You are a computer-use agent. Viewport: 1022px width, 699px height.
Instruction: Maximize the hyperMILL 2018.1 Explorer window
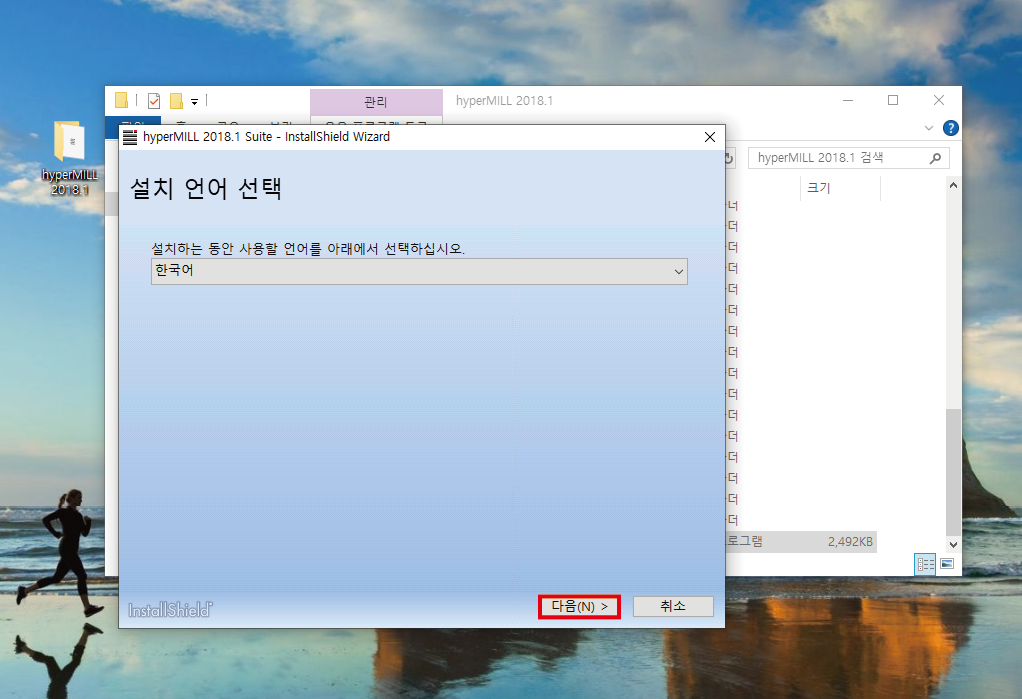click(893, 100)
